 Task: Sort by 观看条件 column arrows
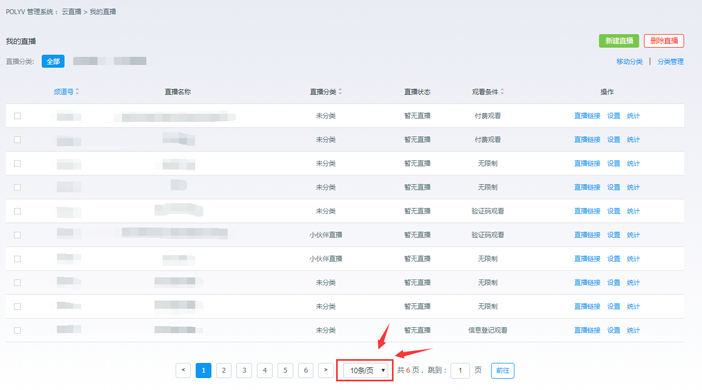click(x=502, y=91)
